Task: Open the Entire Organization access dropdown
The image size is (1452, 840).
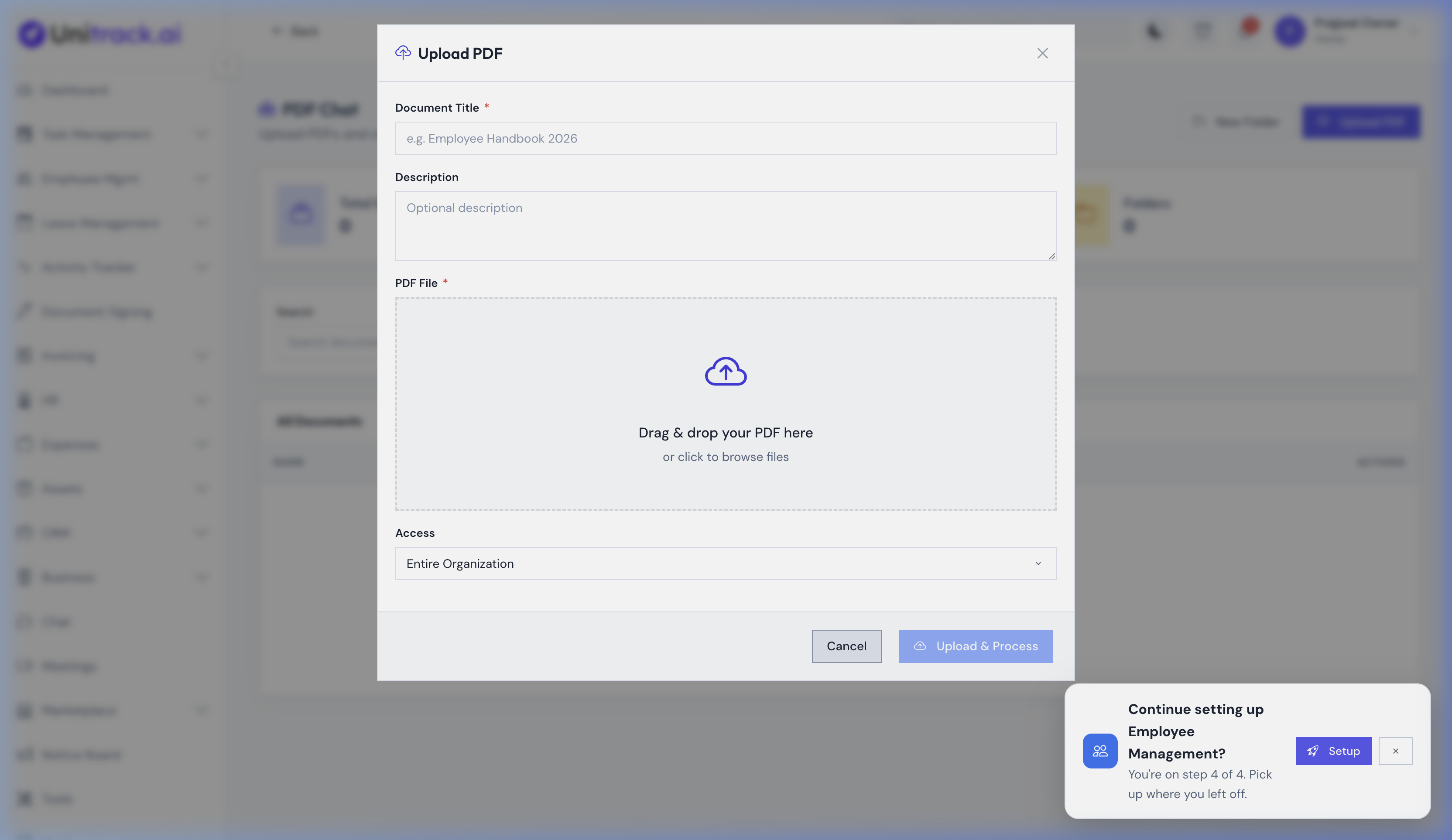Action: 726,563
